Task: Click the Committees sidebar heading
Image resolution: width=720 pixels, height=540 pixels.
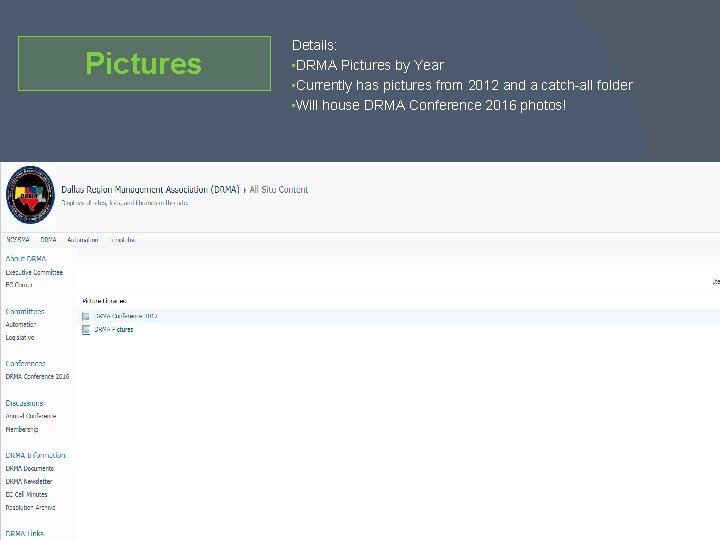Action: [25, 311]
